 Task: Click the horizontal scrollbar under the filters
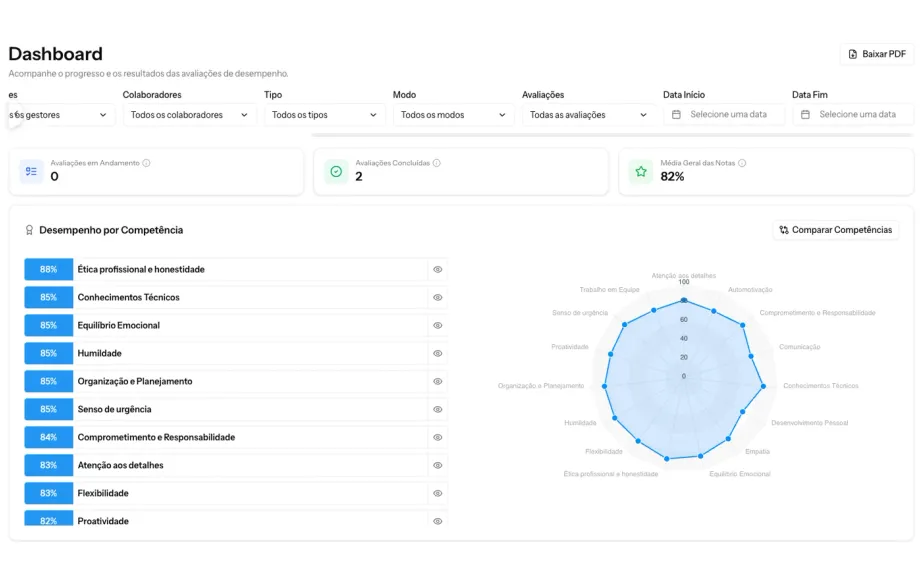coord(612,135)
